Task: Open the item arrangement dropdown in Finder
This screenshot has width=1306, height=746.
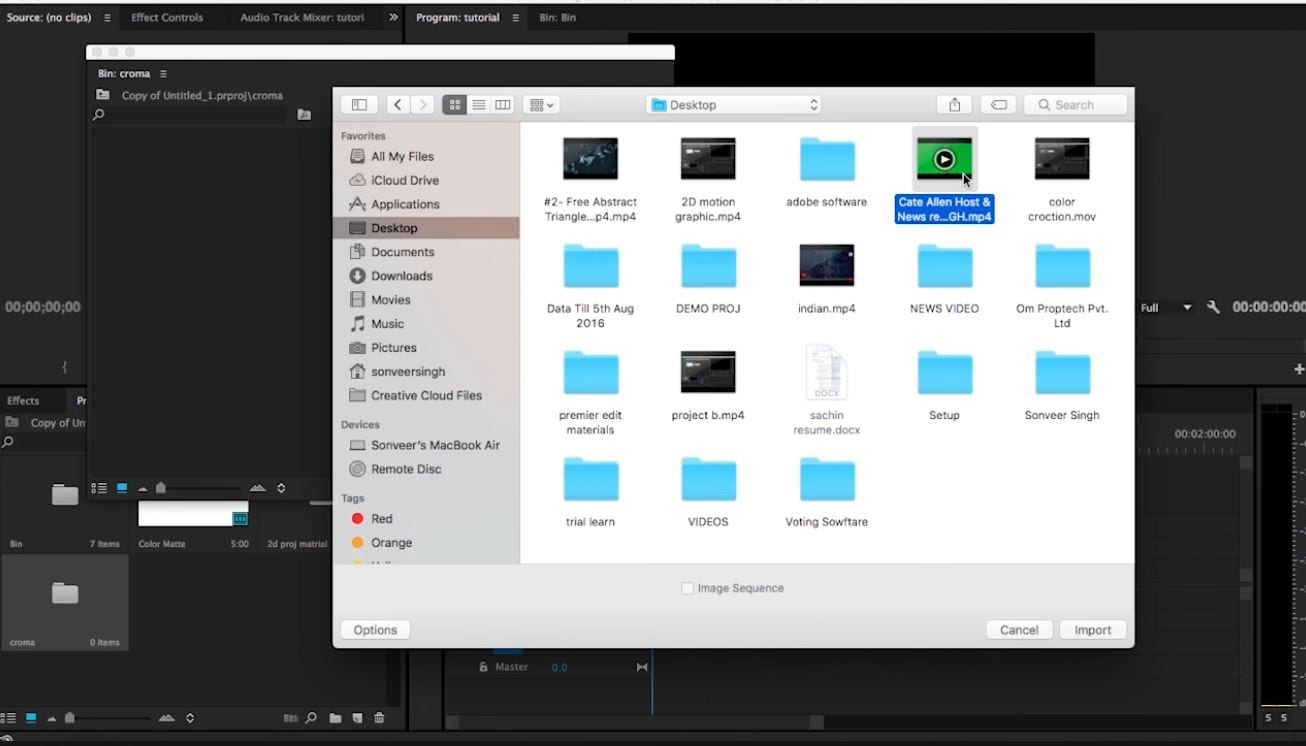Action: pyautogui.click(x=540, y=104)
